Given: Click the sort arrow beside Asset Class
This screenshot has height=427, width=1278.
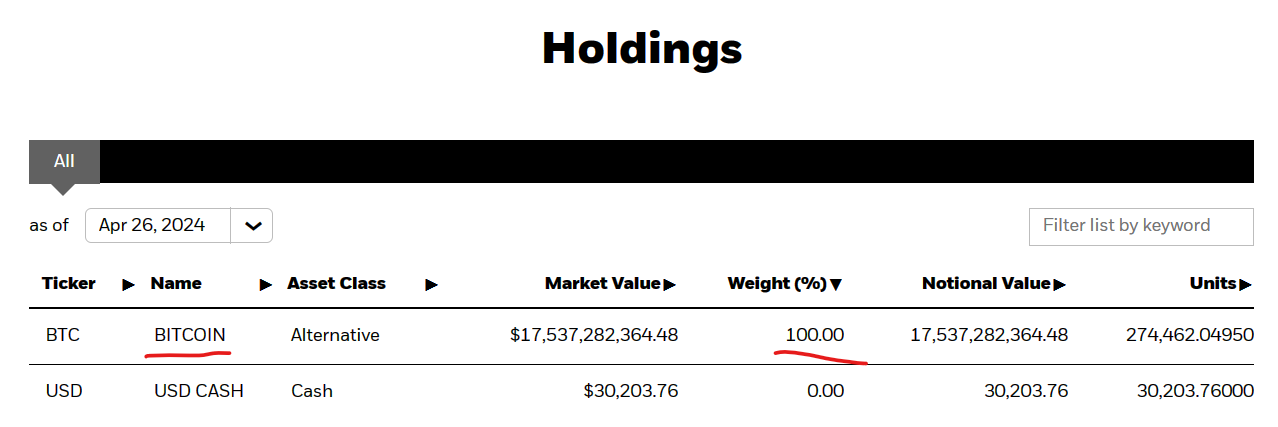Looking at the screenshot, I should point(431,285).
